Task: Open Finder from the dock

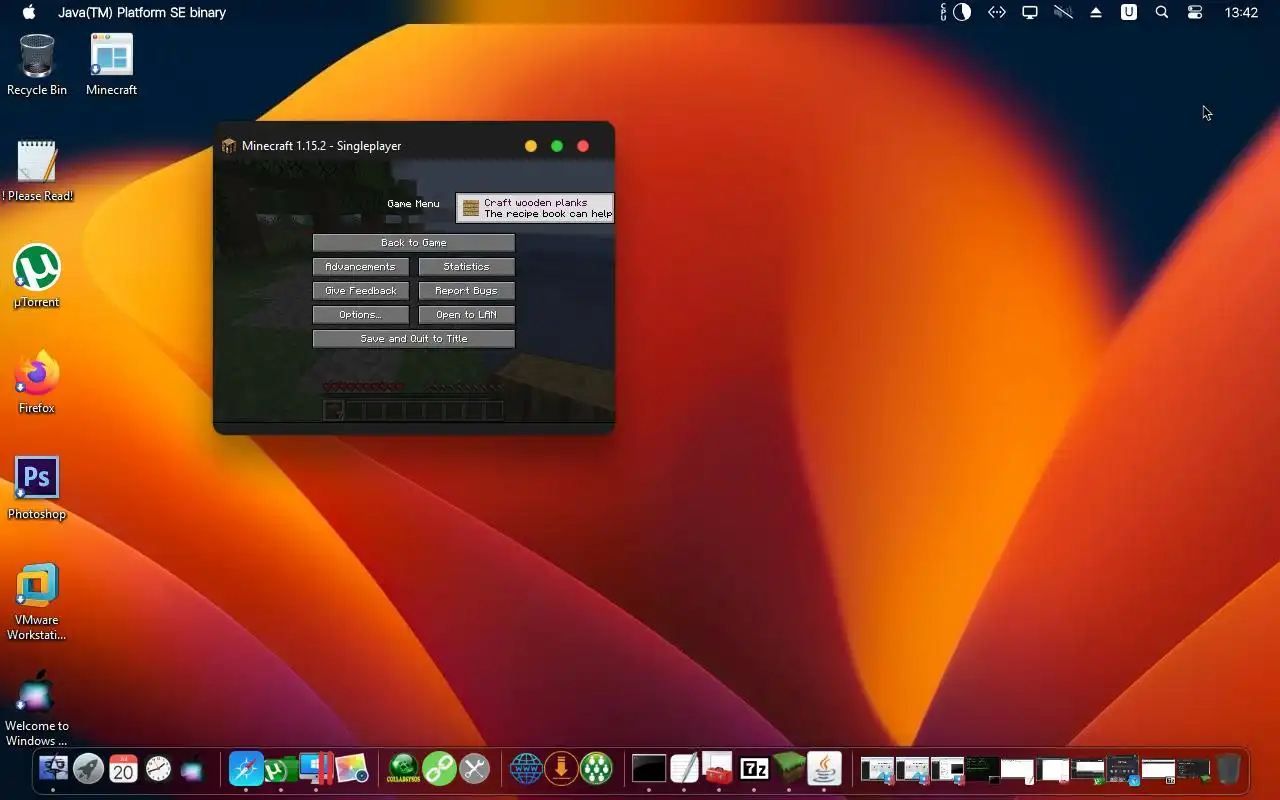Action: [x=53, y=769]
